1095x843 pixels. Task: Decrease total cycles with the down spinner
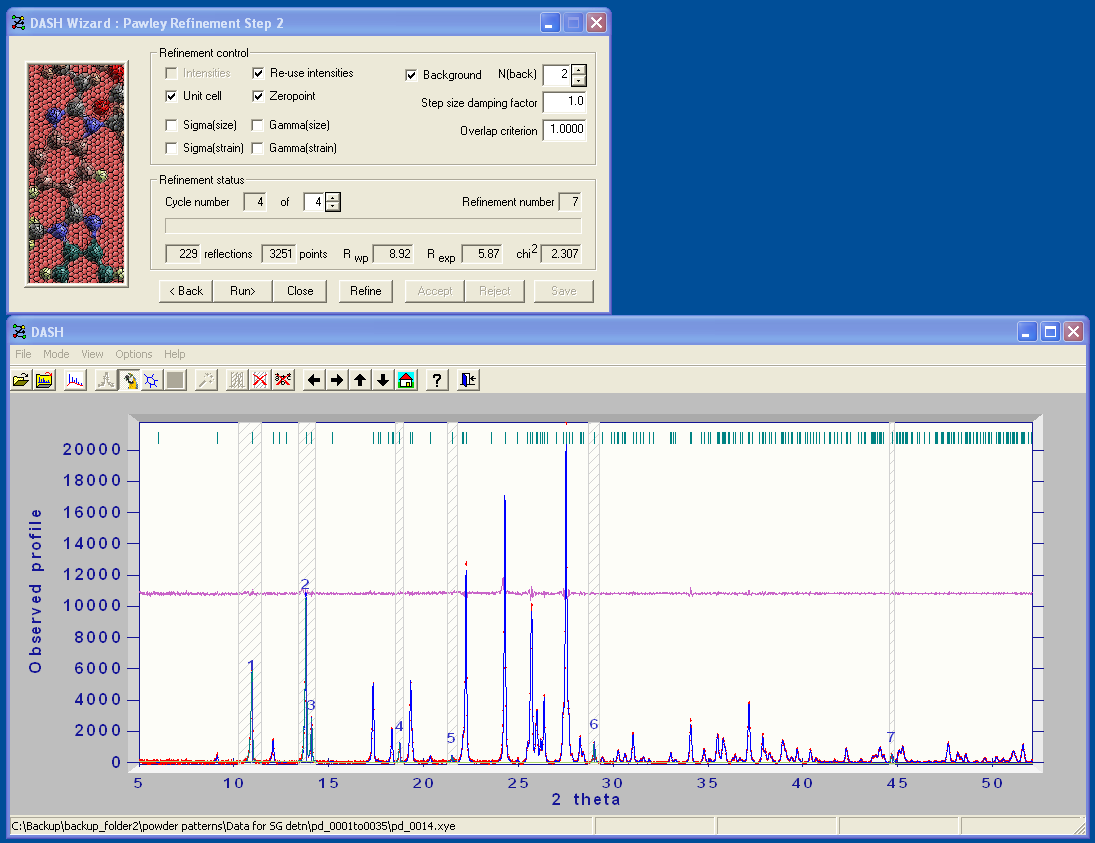pos(333,207)
